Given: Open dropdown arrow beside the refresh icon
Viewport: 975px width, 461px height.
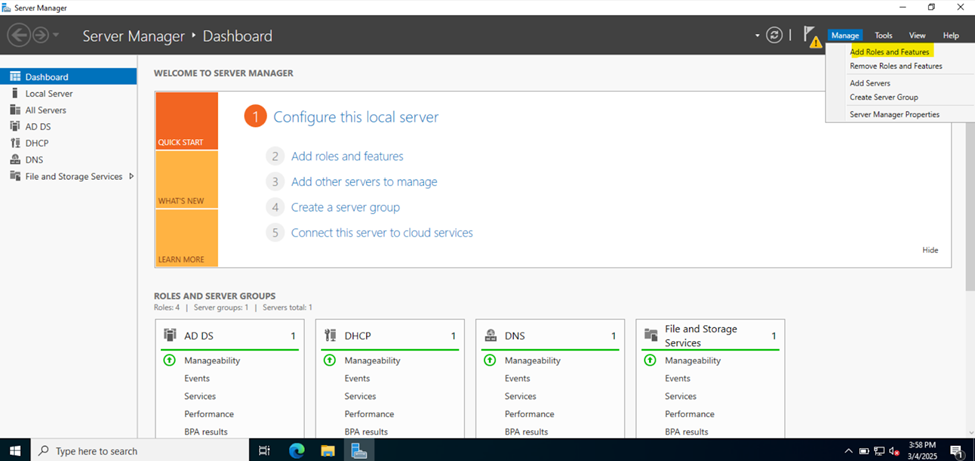Looking at the screenshot, I should point(757,35).
